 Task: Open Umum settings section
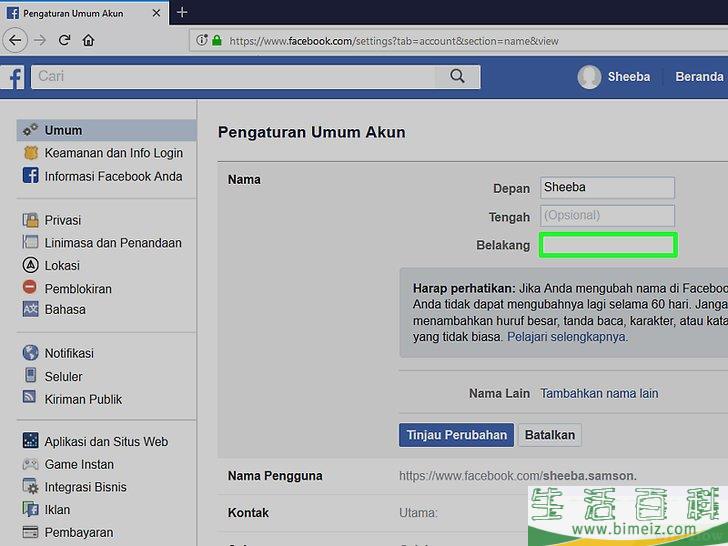pyautogui.click(x=106, y=130)
